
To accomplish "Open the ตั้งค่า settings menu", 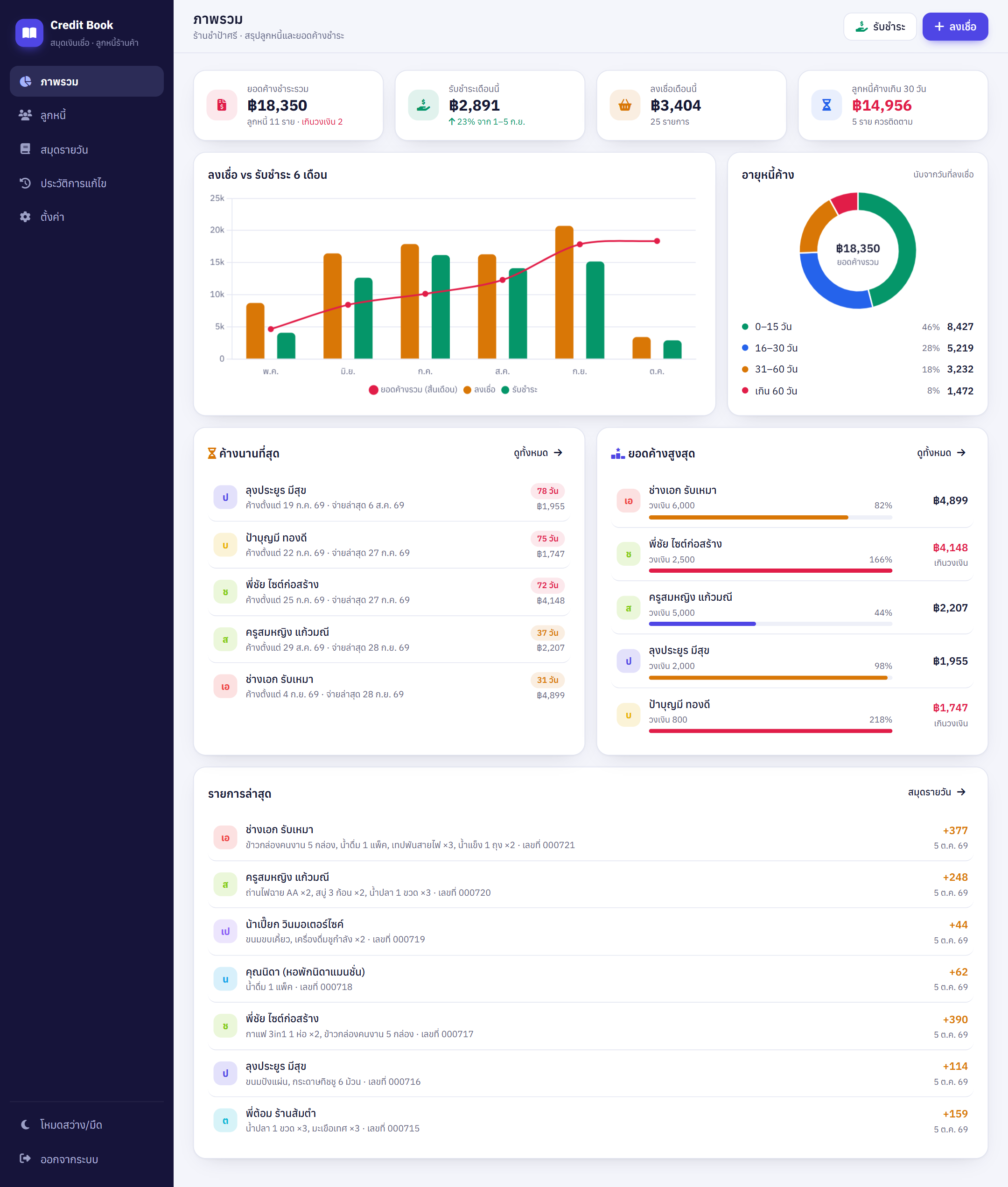I will point(87,217).
